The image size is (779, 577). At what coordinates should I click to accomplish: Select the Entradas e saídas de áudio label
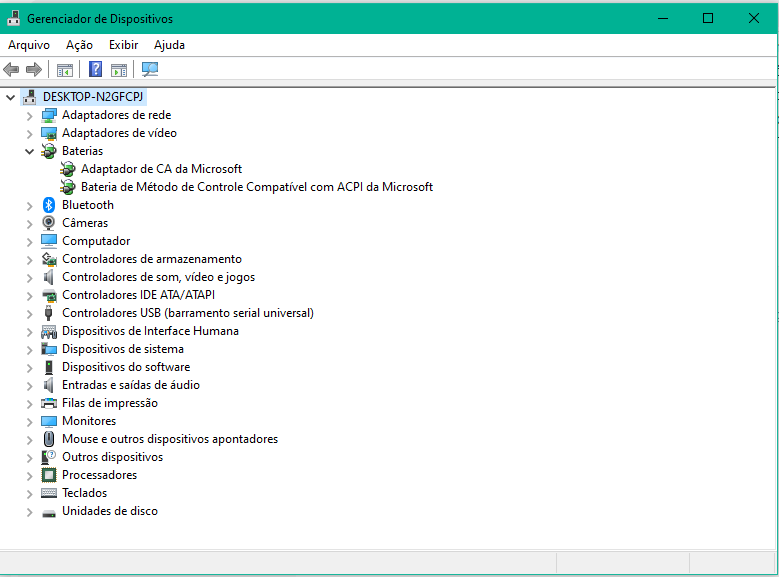pos(131,385)
